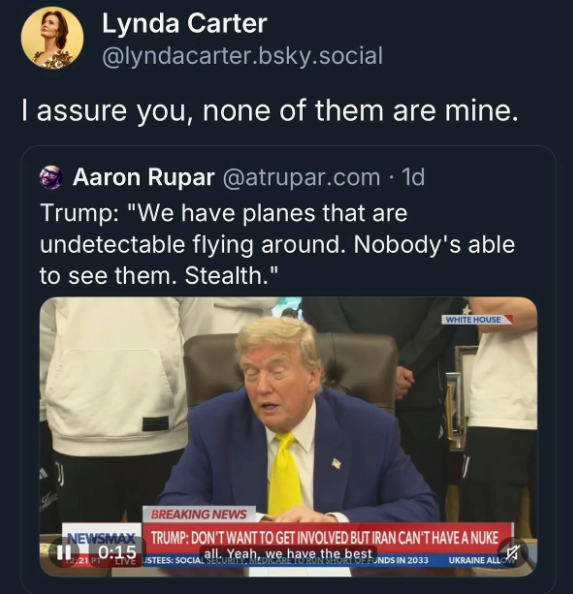Open the @lyndacarter.bsky.social handle
This screenshot has width=573, height=594.
coord(242,56)
